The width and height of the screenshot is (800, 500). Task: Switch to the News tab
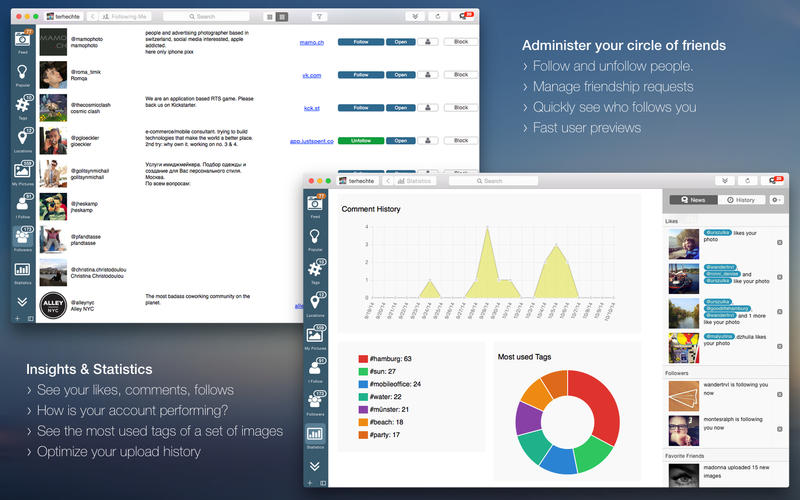point(692,200)
